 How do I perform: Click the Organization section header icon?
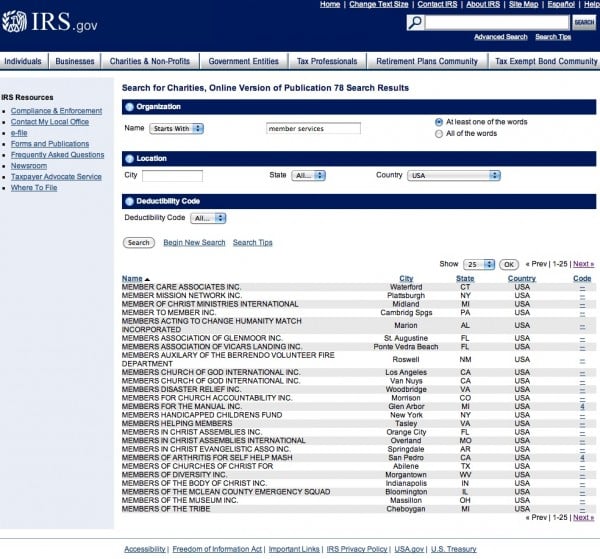tap(129, 106)
